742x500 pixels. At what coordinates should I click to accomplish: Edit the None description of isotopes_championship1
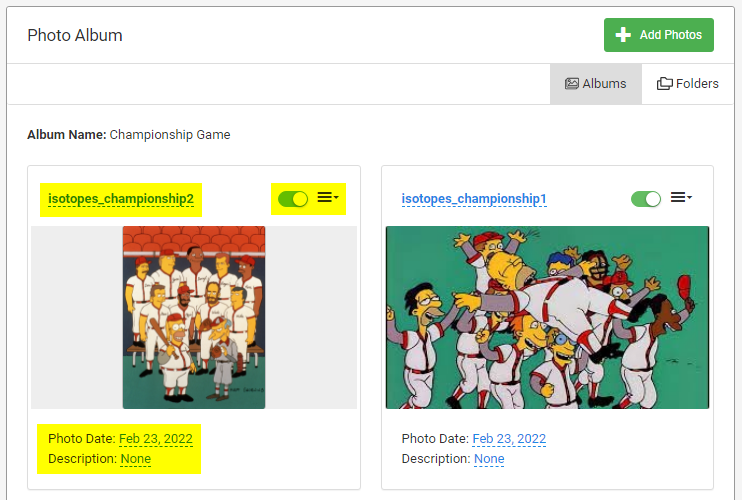(x=489, y=459)
